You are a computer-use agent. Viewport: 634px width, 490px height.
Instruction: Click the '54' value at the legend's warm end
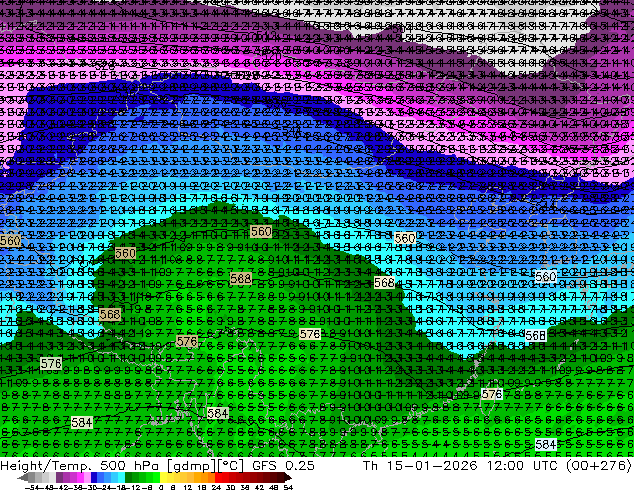click(288, 488)
